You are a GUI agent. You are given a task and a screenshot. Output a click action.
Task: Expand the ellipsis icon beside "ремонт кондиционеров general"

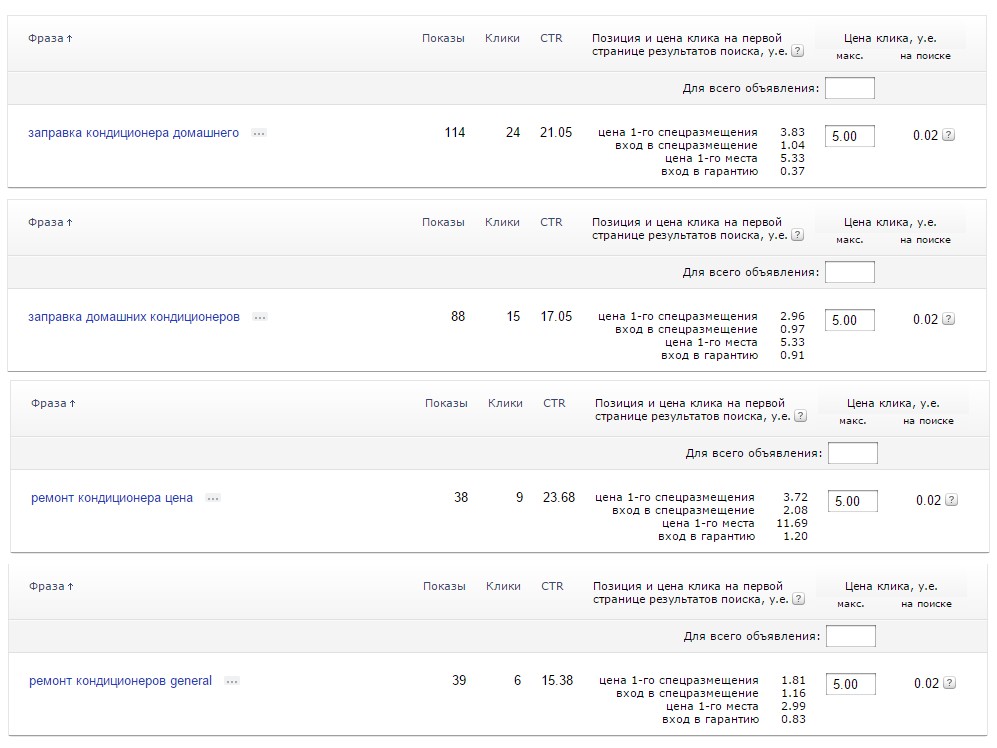pos(232,681)
